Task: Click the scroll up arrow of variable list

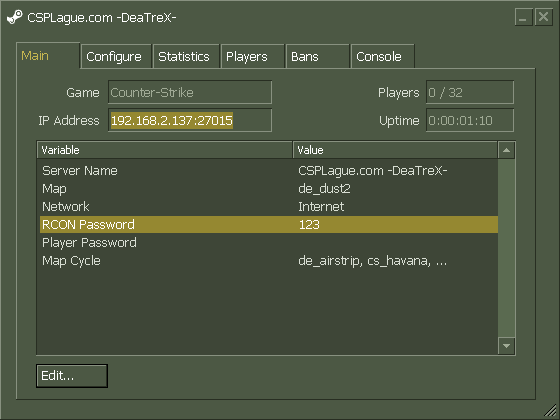Action: [x=506, y=150]
